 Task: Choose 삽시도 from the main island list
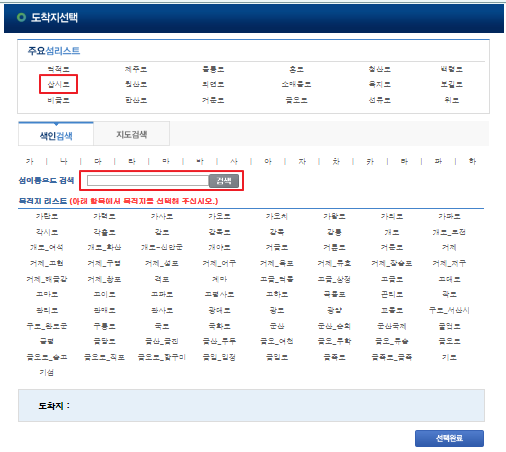tap(58, 84)
